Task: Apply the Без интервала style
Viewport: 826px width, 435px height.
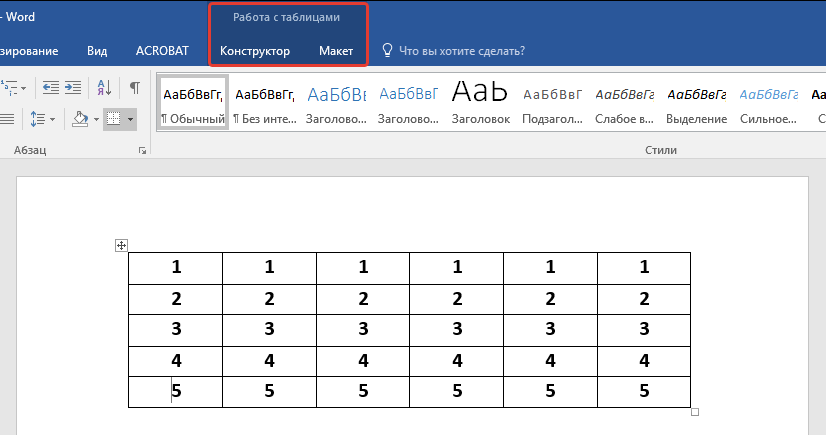Action: point(264,104)
